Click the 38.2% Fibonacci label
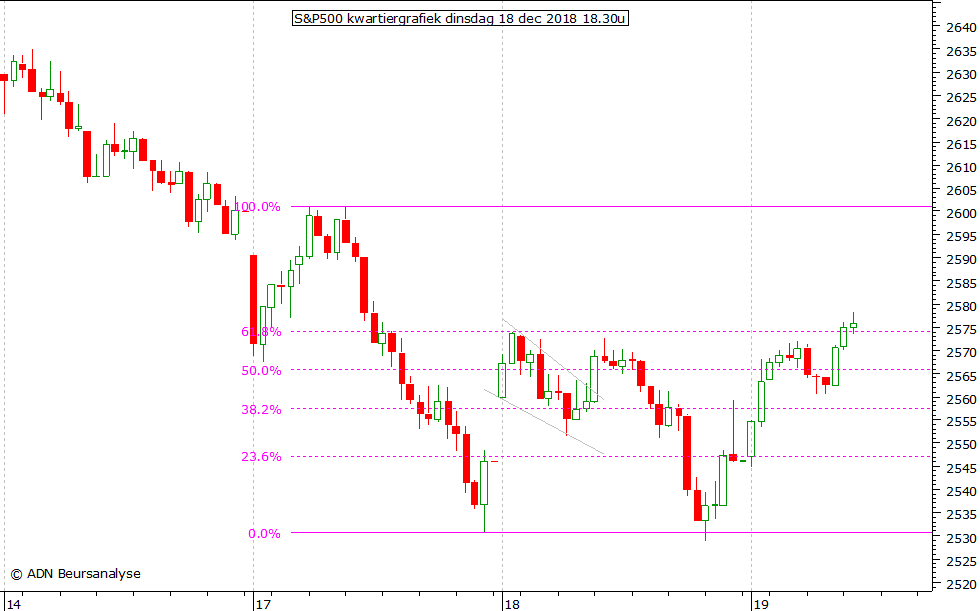Image resolution: width=980 pixels, height=611 pixels. (x=261, y=410)
